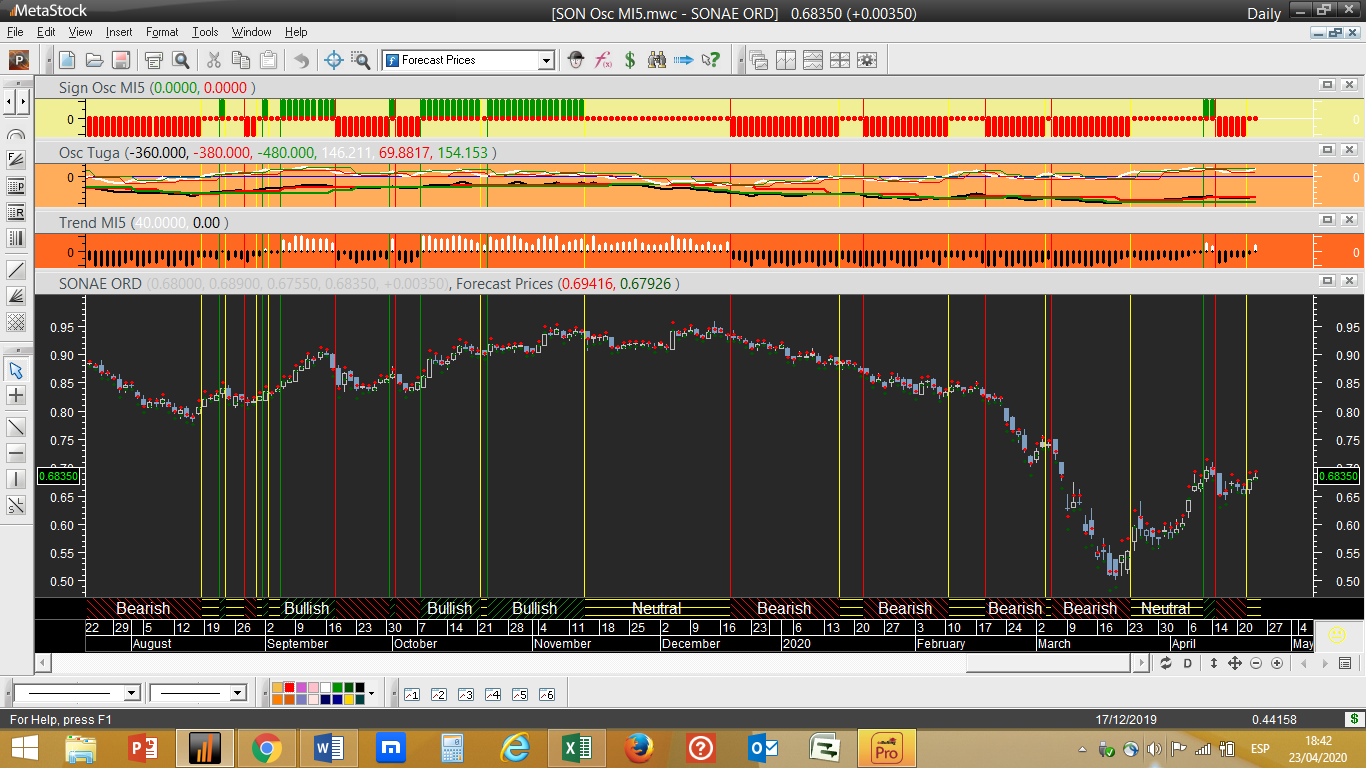Click the zoom-in plus icon below chart

(1277, 663)
